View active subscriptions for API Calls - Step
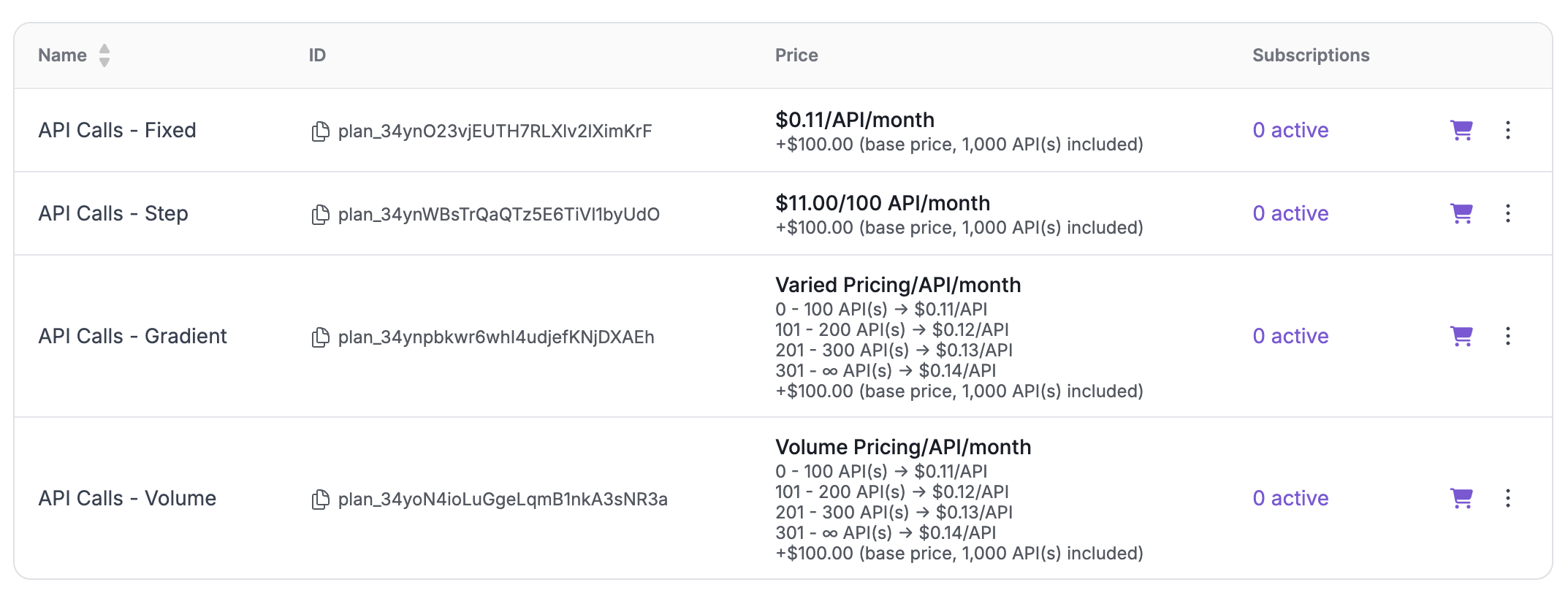Viewport: 1568px width, 593px height. 1290,214
